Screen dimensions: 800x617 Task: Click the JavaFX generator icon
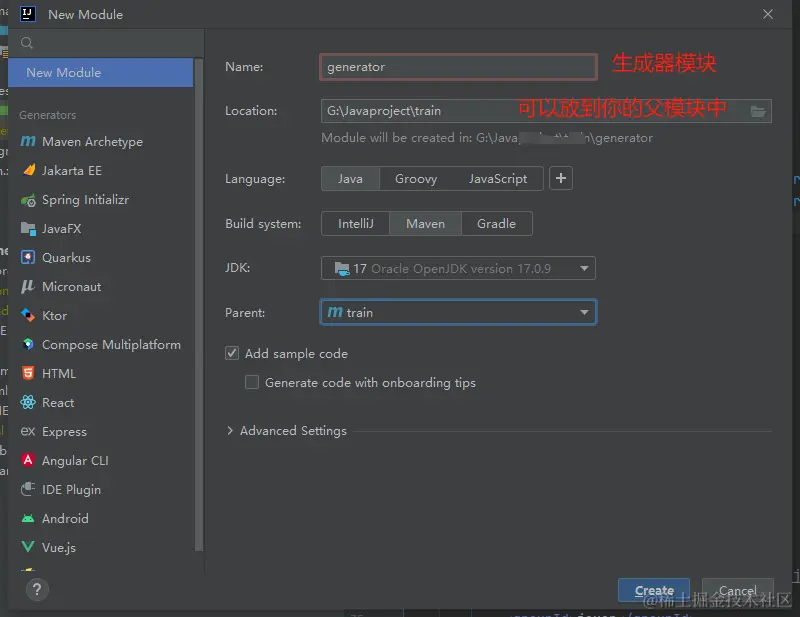click(28, 229)
